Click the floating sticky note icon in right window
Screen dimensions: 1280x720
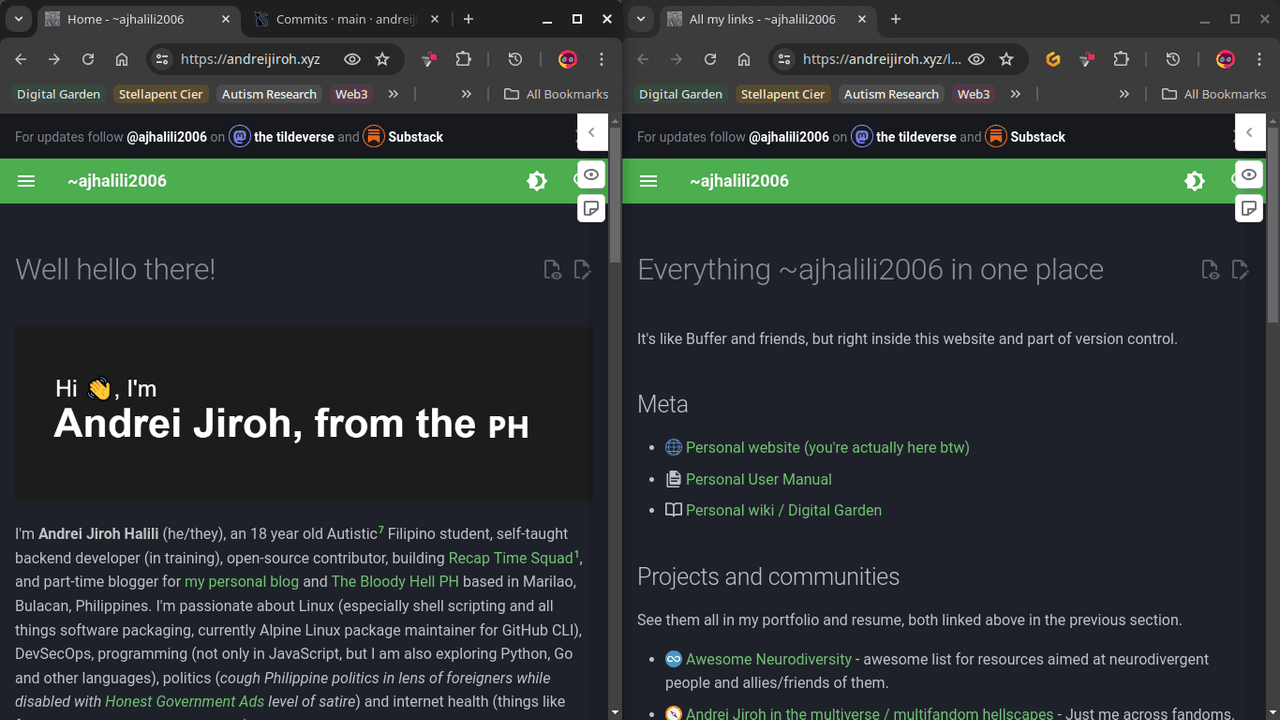point(1249,208)
